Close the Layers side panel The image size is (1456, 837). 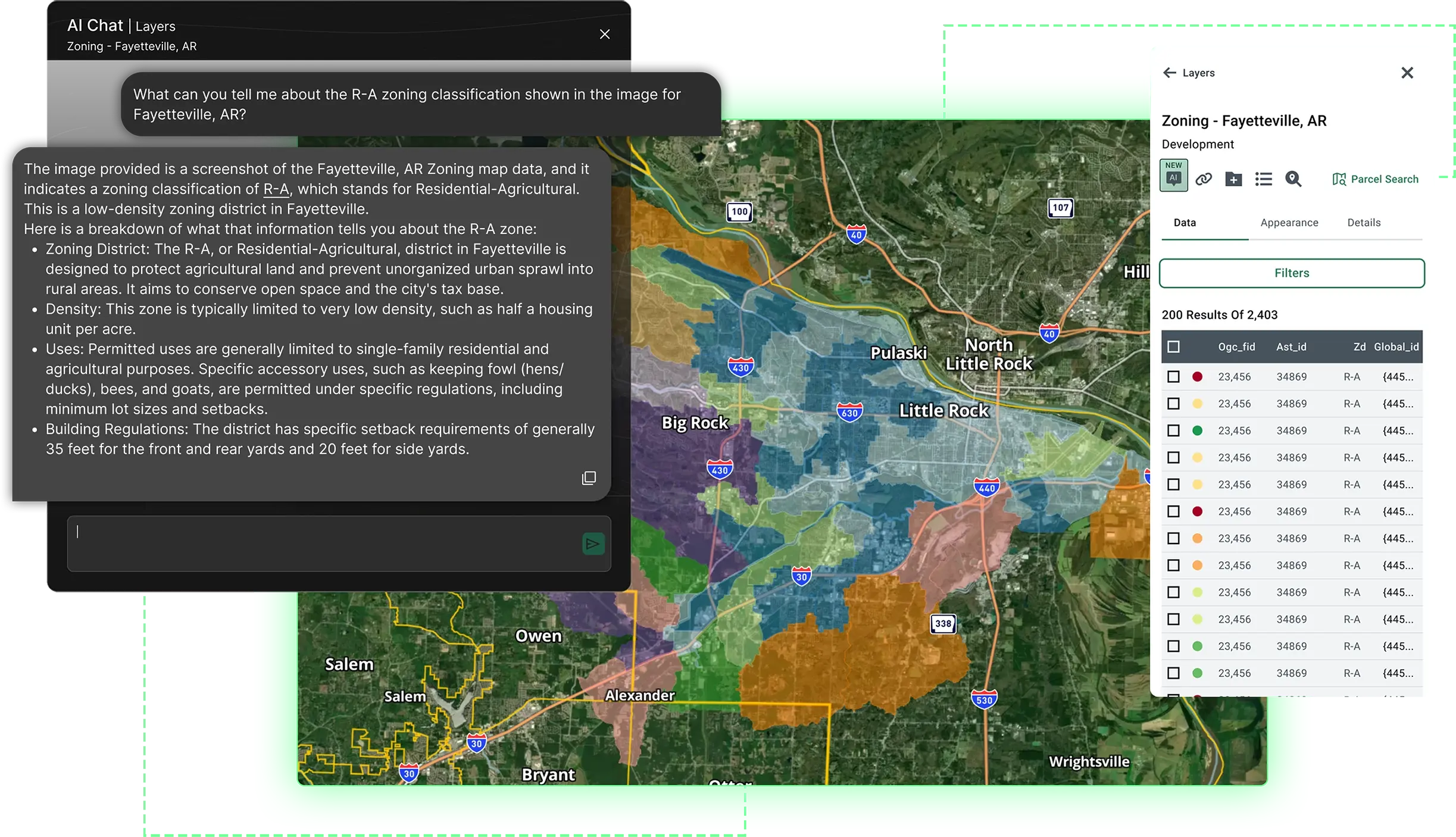pos(1407,73)
